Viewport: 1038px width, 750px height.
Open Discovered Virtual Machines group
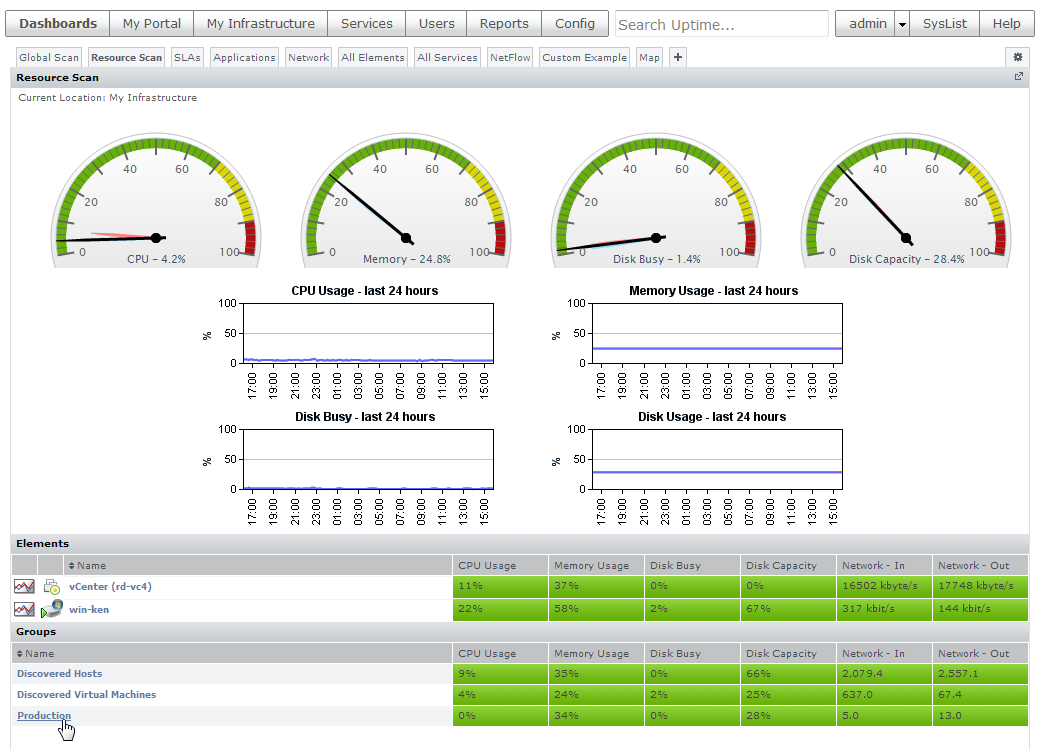[87, 695]
